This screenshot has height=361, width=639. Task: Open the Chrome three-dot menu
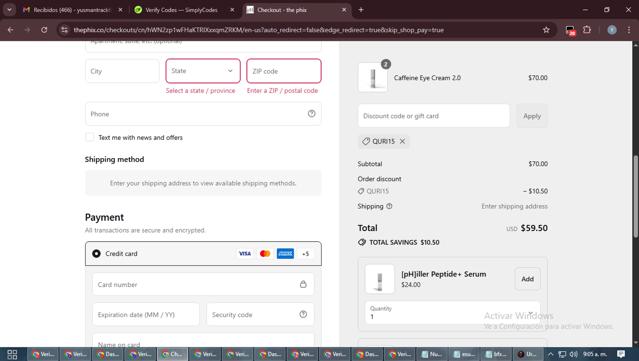(x=629, y=30)
